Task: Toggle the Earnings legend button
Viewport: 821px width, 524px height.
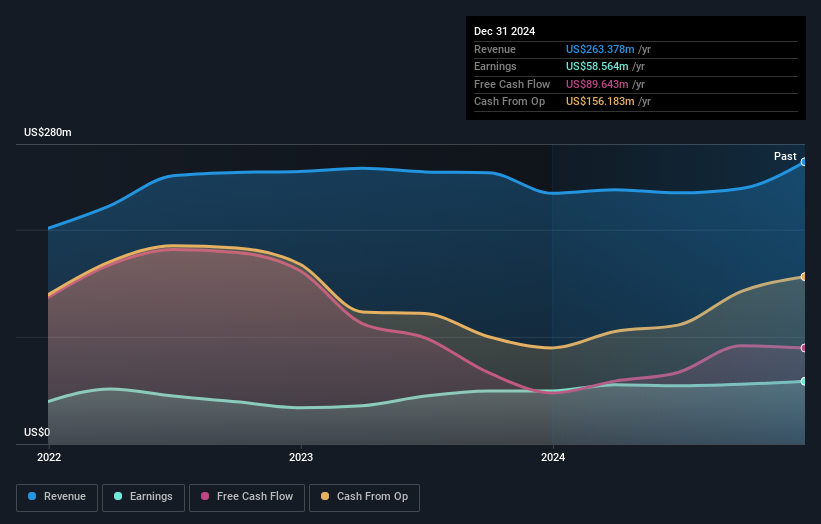Action: coord(143,497)
